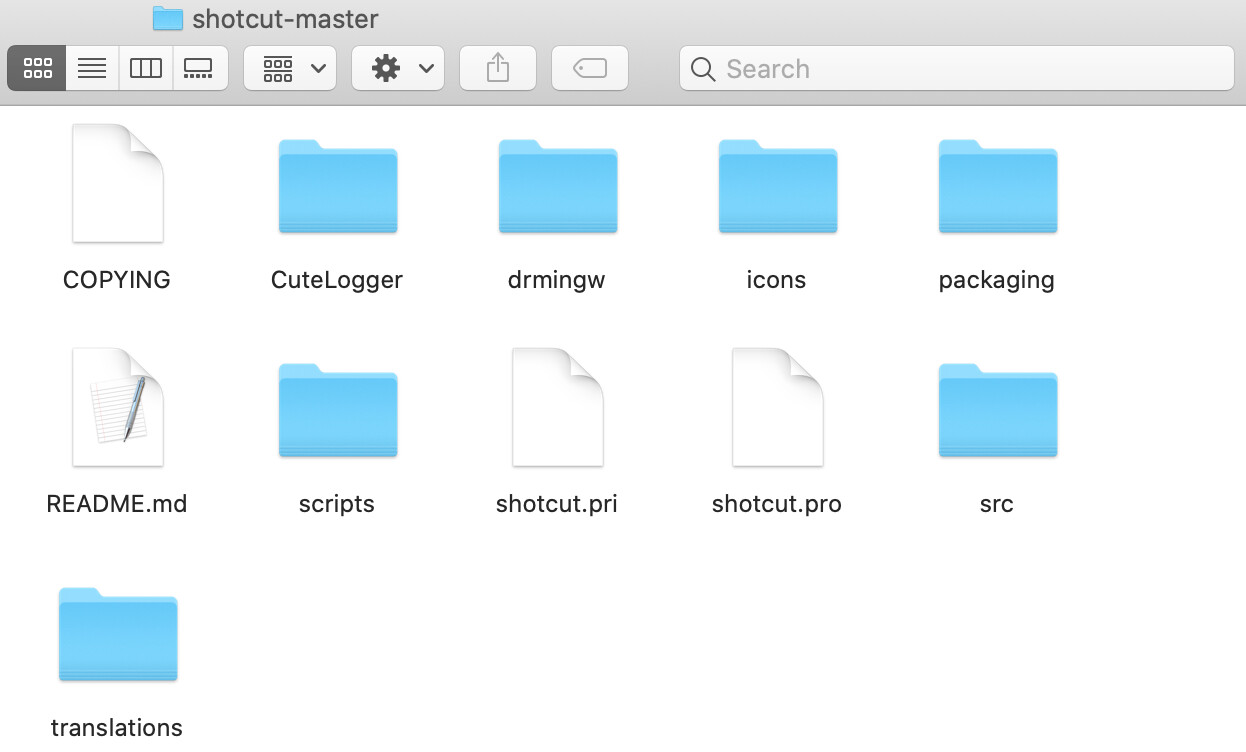Click the packaging name label

(x=997, y=280)
